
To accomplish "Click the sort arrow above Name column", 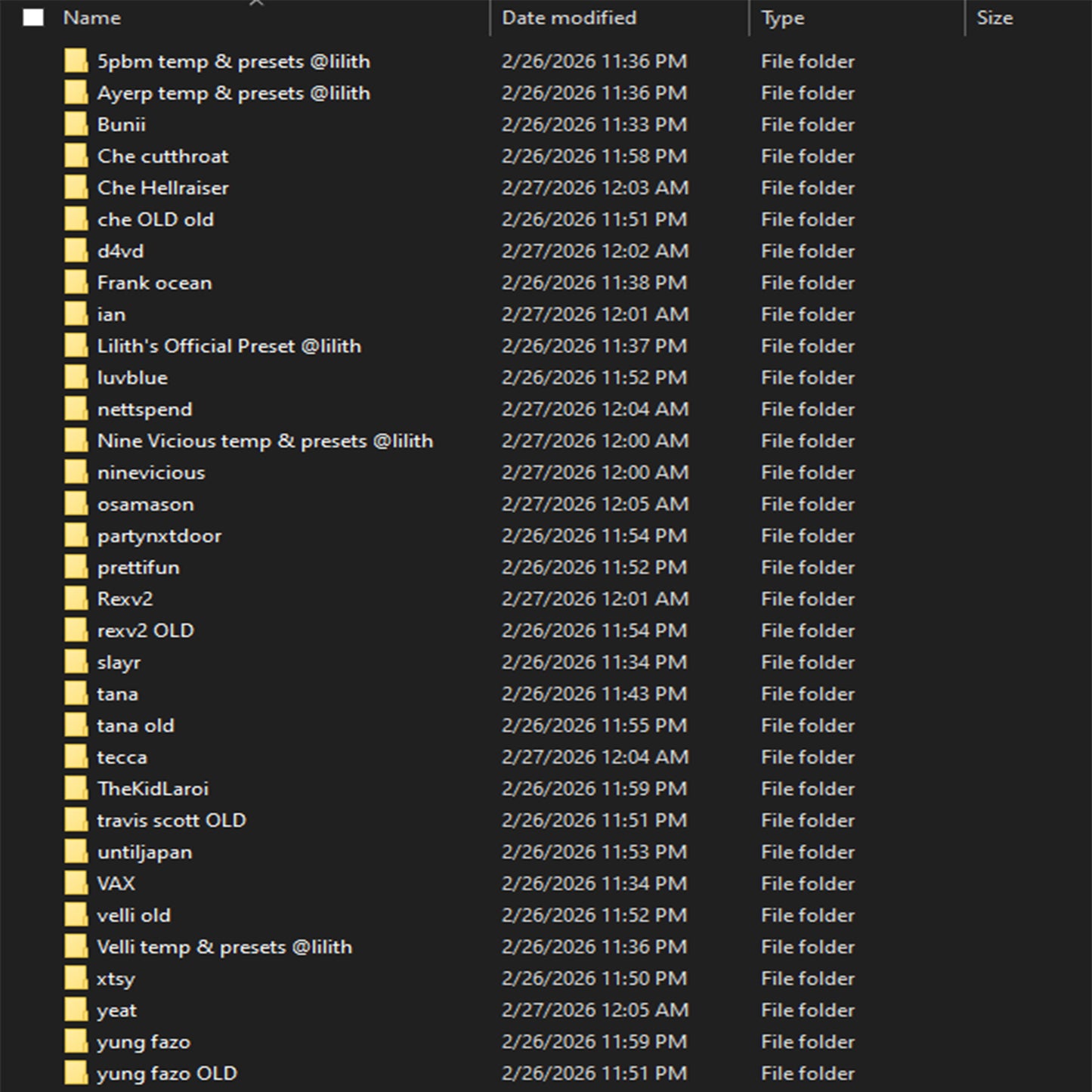I will [x=257, y=3].
